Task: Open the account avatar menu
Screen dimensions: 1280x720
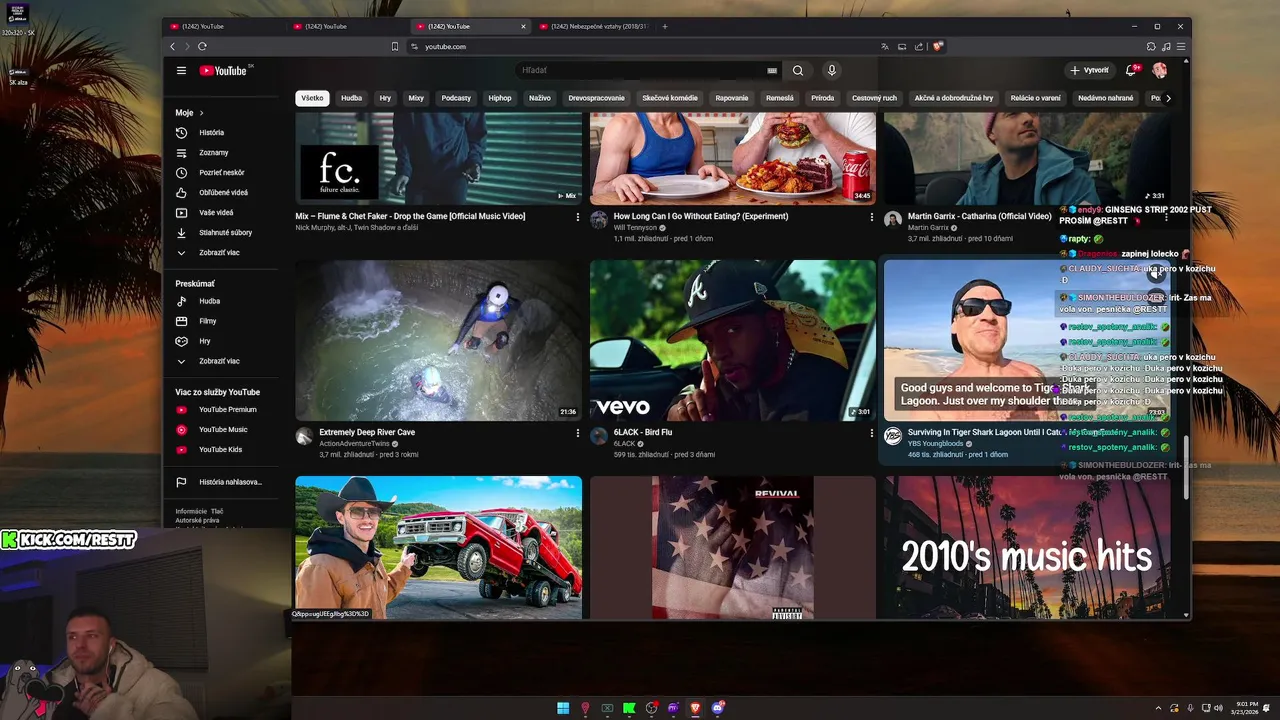Action: click(x=1159, y=70)
